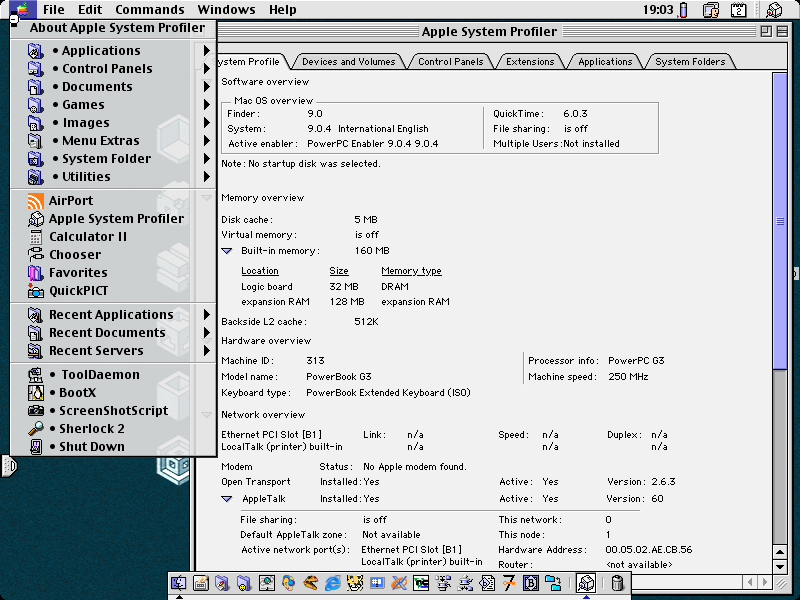
Task: Click hardware address 00.05.02.AE.CB.56
Action: click(648, 550)
